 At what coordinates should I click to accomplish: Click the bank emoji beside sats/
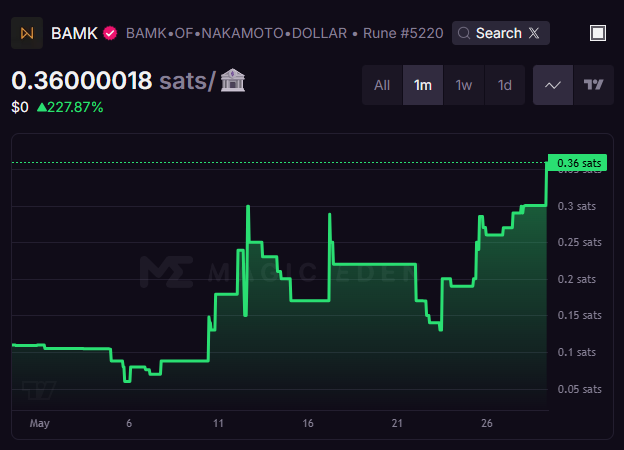pyautogui.click(x=233, y=80)
